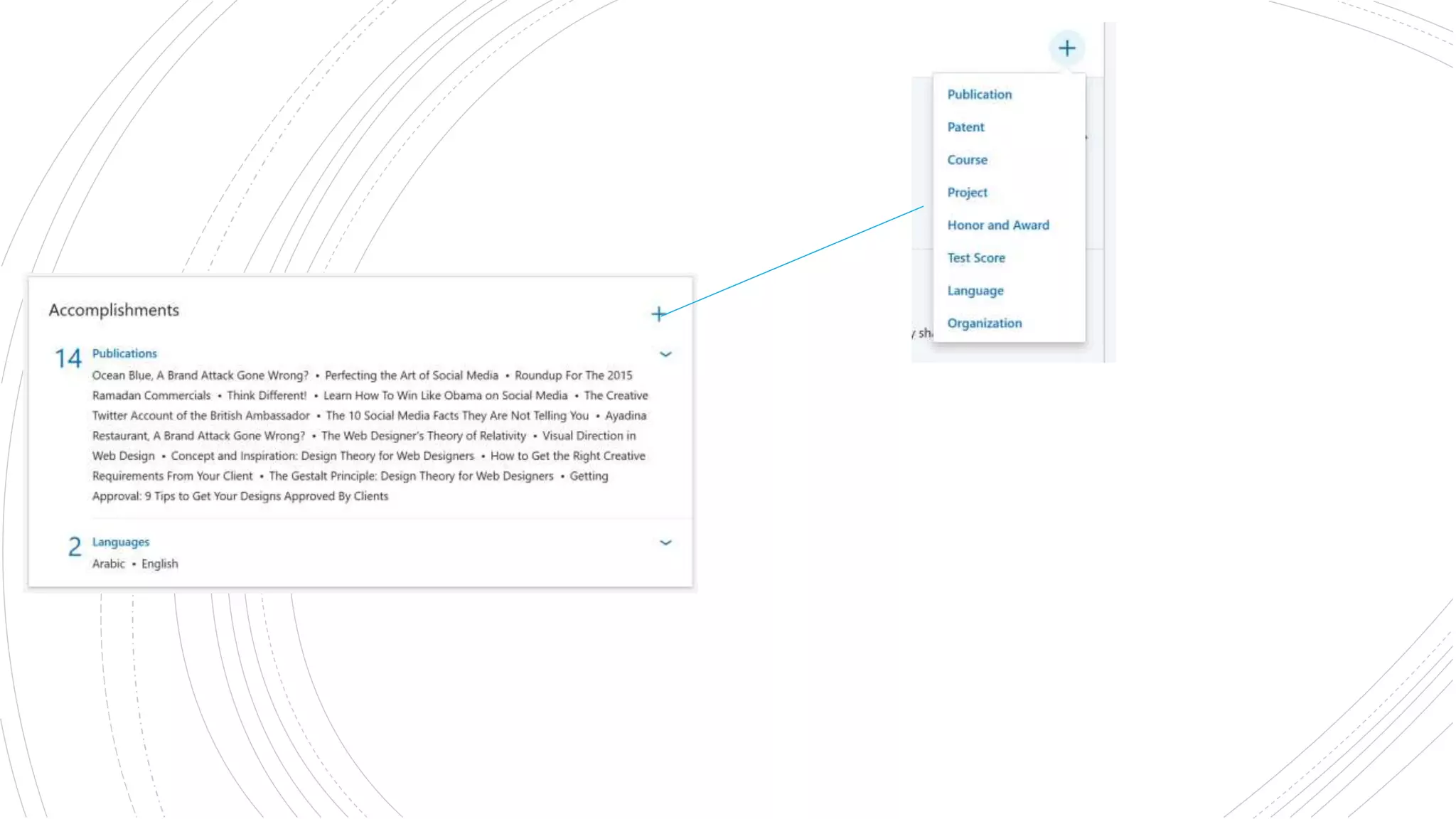
Task: Select Publication from the add menu
Action: pos(979,95)
